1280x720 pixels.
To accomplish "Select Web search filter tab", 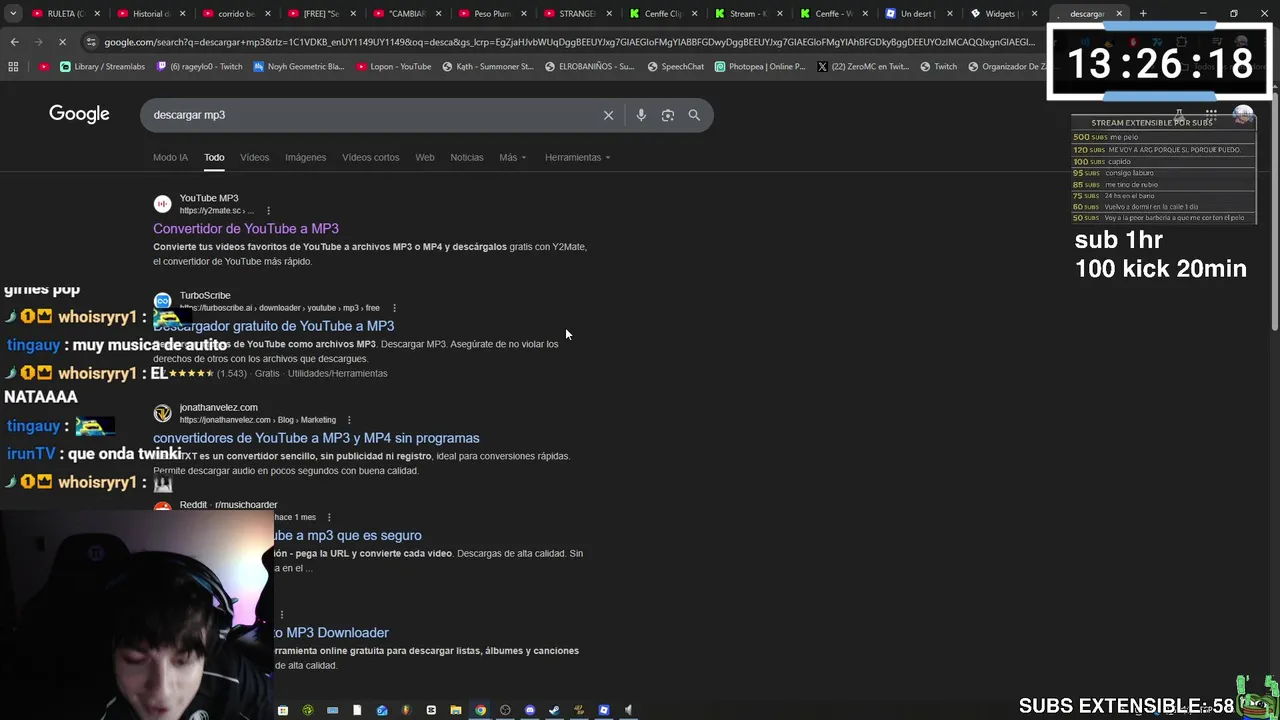I will (425, 157).
